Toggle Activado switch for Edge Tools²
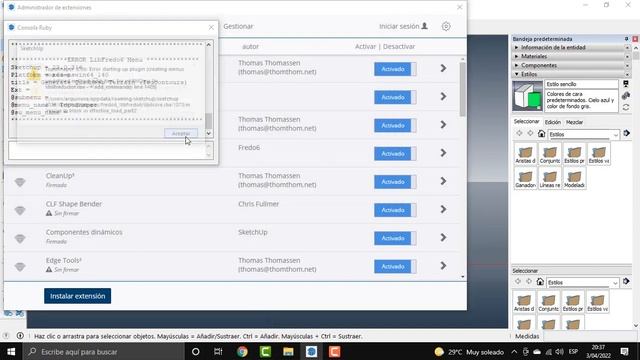Image resolution: width=640 pixels, height=360 pixels. coord(395,266)
